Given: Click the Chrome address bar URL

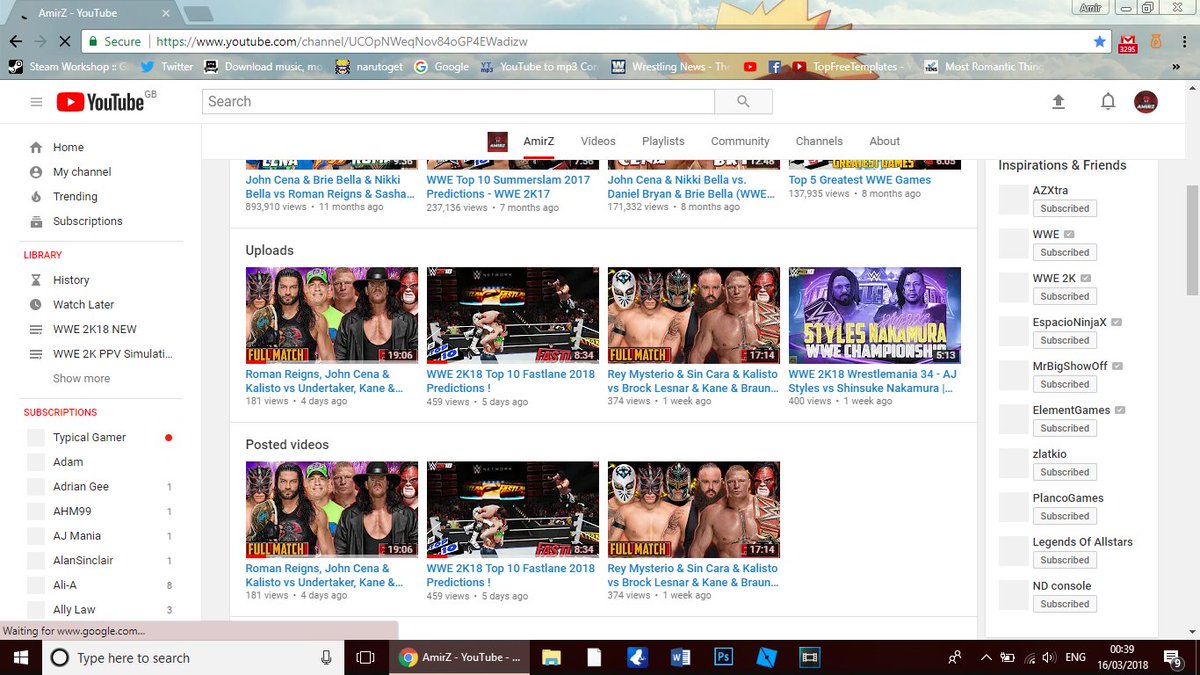Looking at the screenshot, I should [x=340, y=42].
